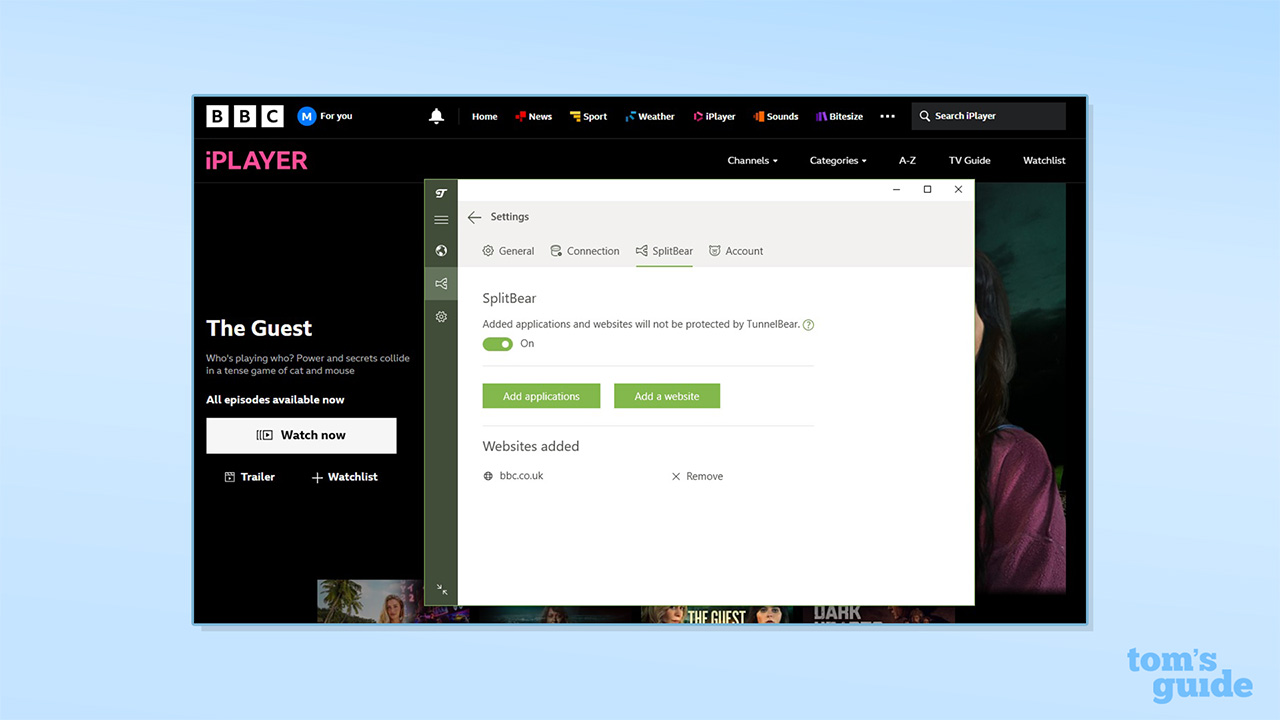Click the globe icon beside bbc.co.uk
Image resolution: width=1280 pixels, height=720 pixels.
(x=488, y=477)
